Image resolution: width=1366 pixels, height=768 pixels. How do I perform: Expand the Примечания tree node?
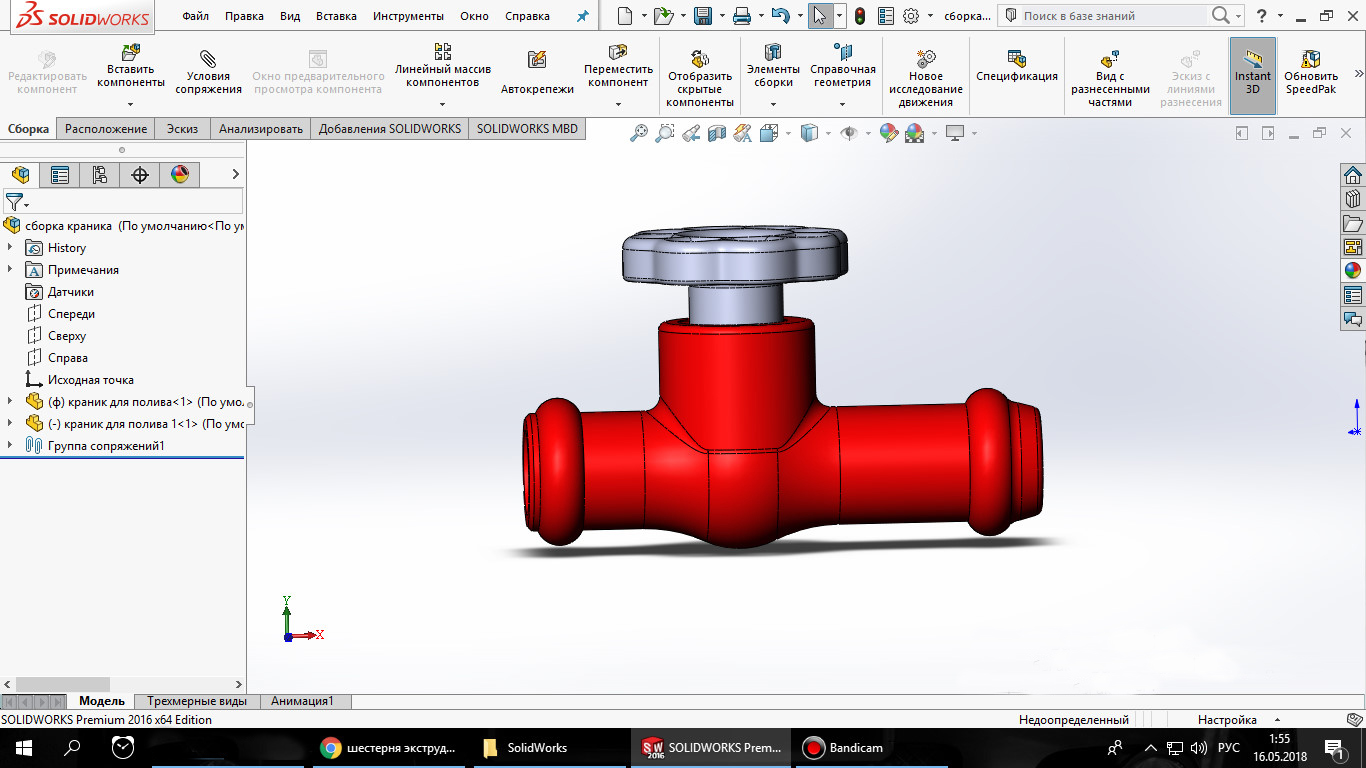point(10,269)
